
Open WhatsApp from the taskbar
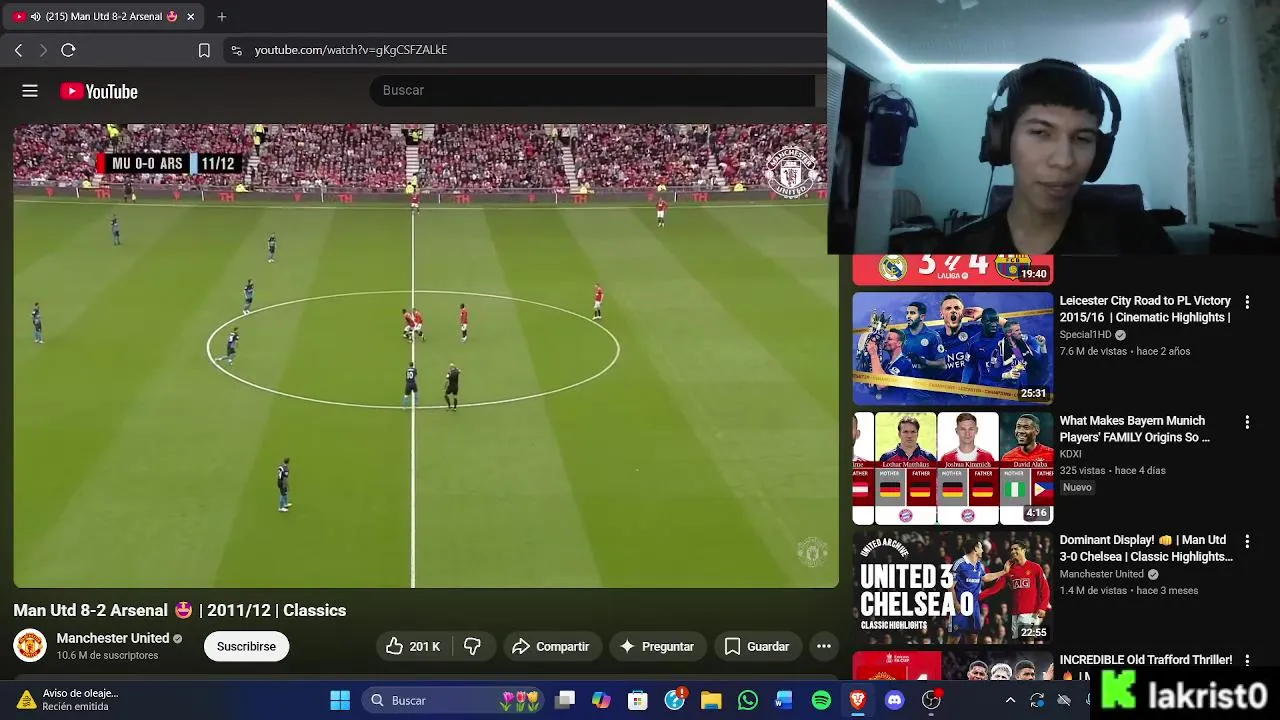748,700
